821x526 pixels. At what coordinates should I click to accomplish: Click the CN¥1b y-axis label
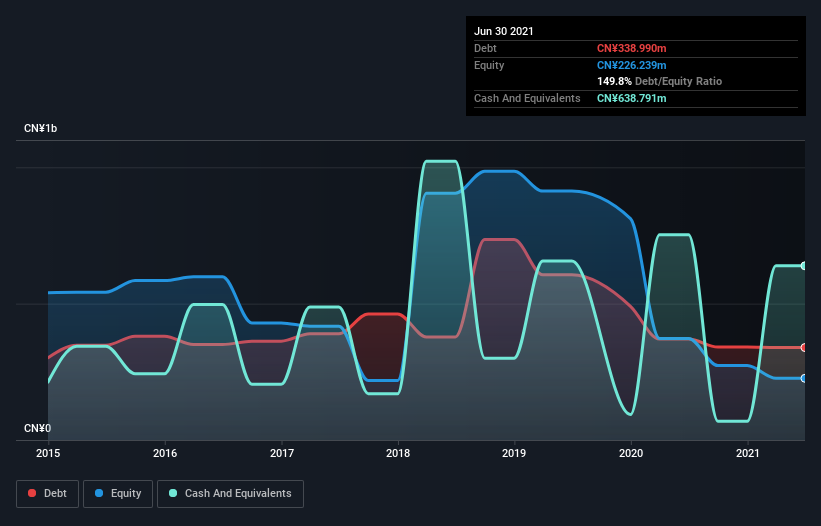40,128
